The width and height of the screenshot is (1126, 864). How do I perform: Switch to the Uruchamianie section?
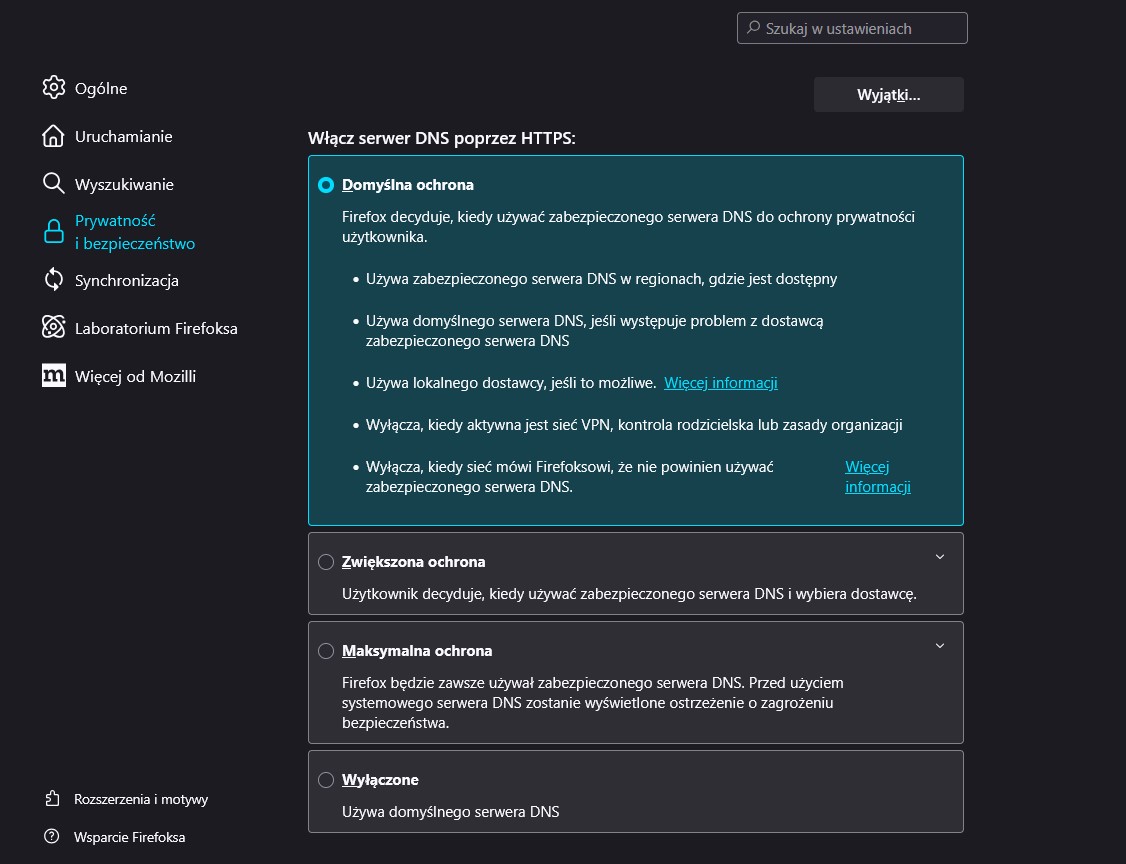[123, 136]
